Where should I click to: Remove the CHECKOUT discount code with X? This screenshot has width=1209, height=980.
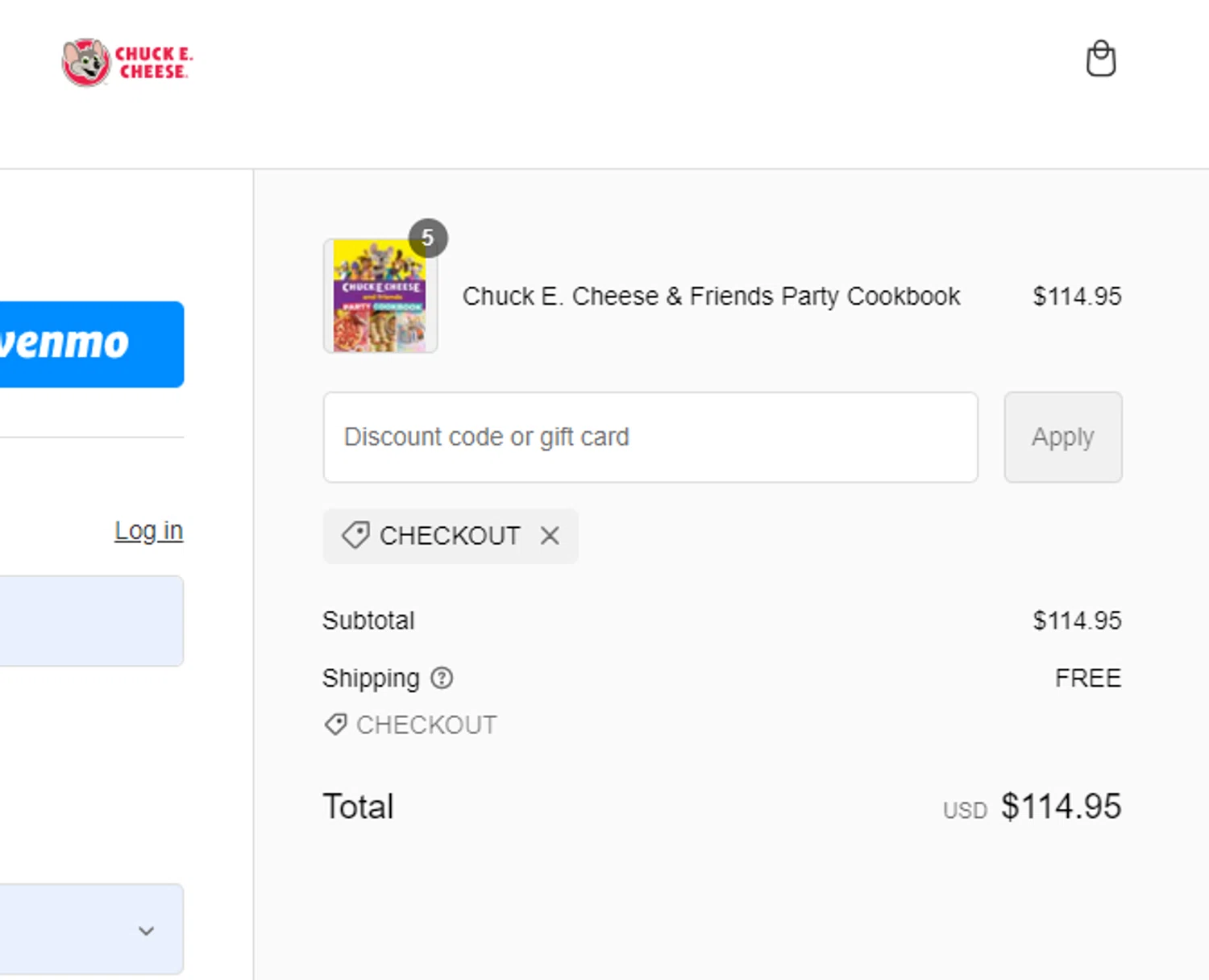(x=550, y=536)
